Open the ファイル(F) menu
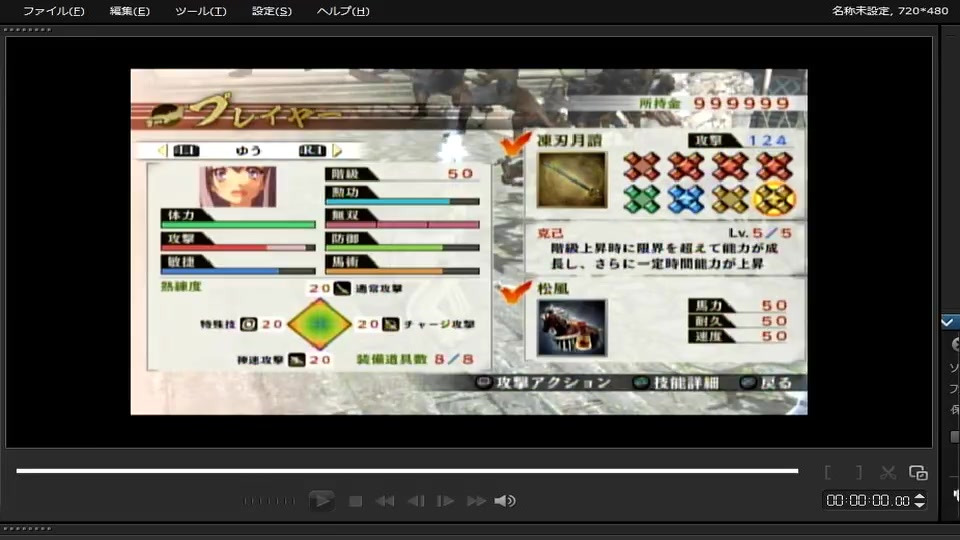 53,11
